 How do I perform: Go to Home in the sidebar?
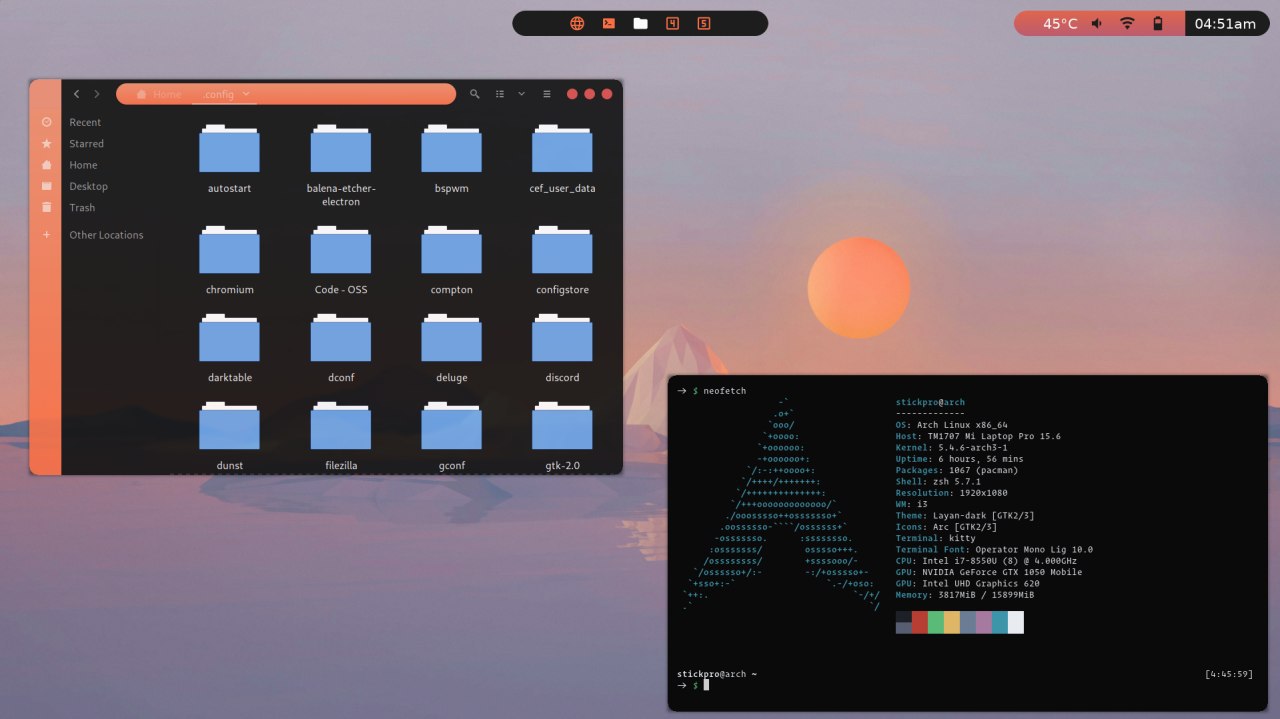83,165
